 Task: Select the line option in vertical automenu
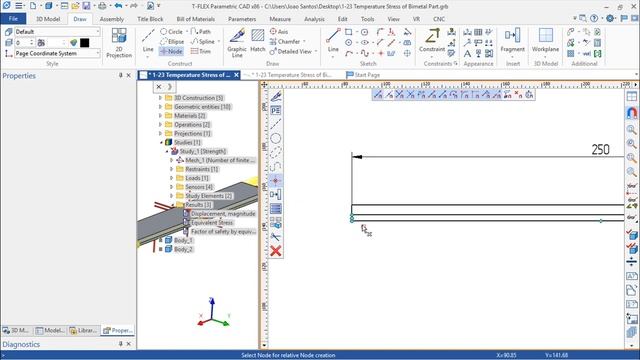point(276,124)
